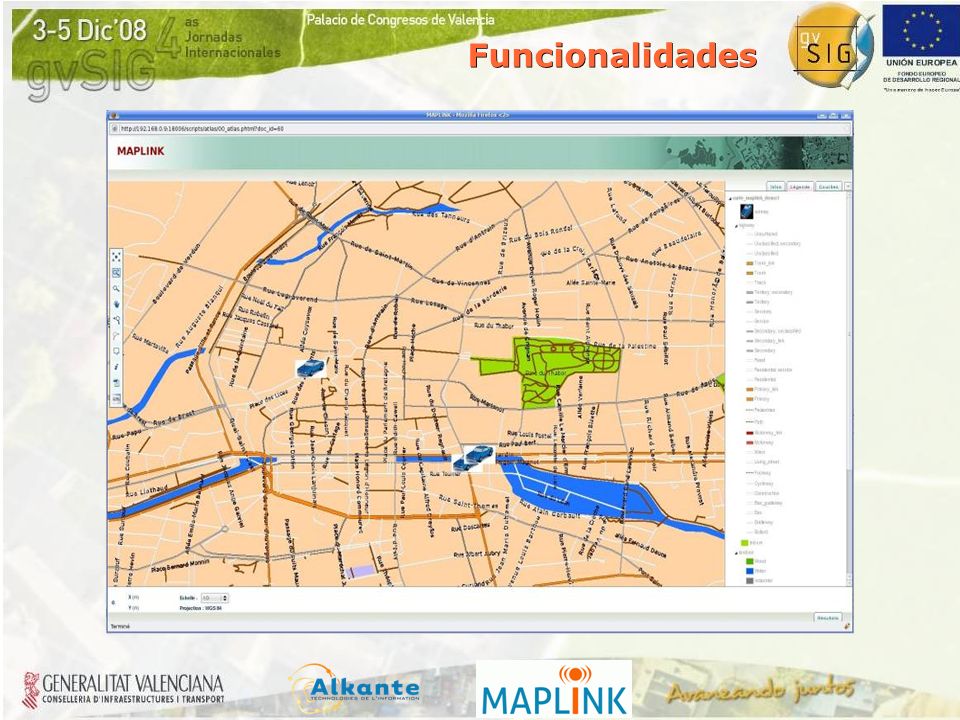Screen dimensions: 960x720
Task: Click the Résultats button
Action: (x=828, y=618)
